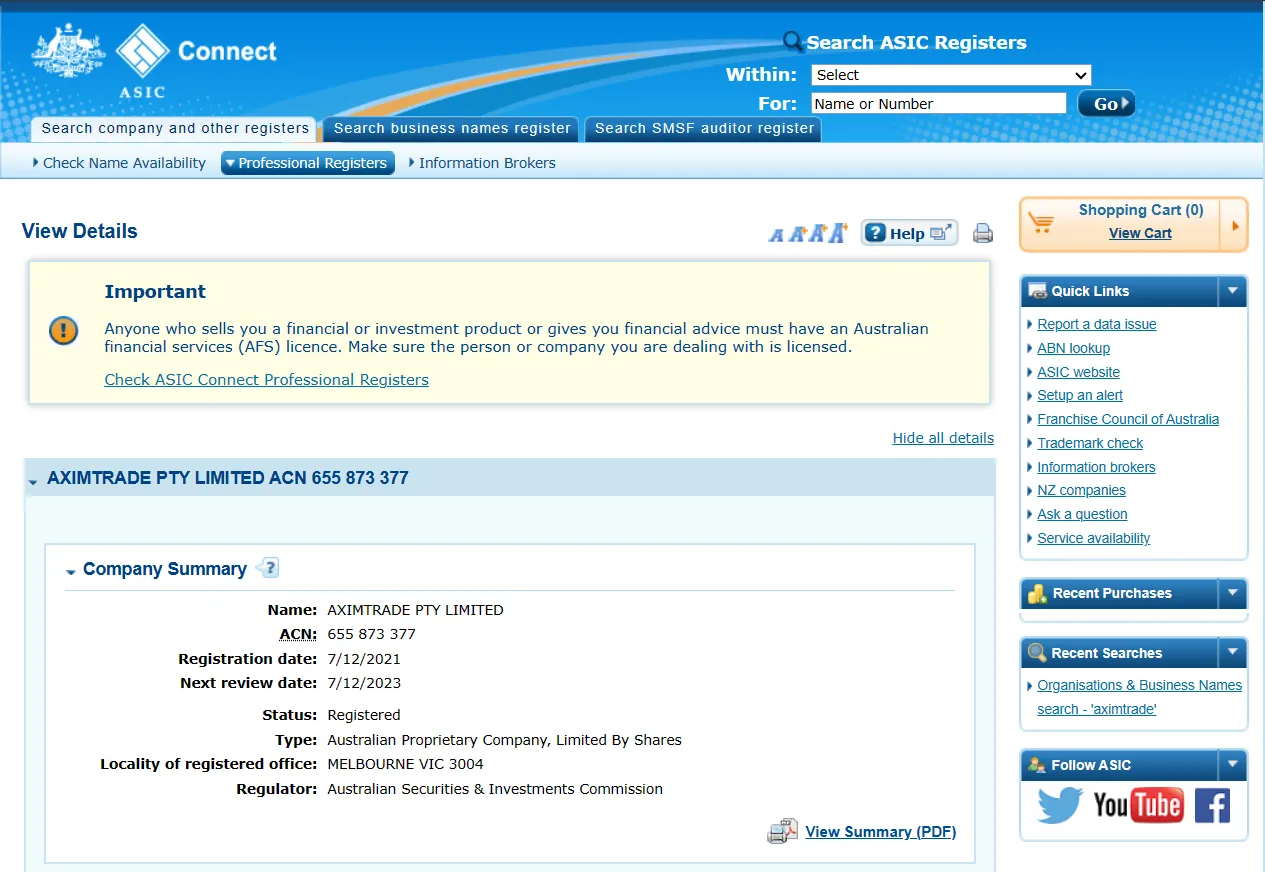Click the shopping cart icon
1265x872 pixels.
[1042, 222]
